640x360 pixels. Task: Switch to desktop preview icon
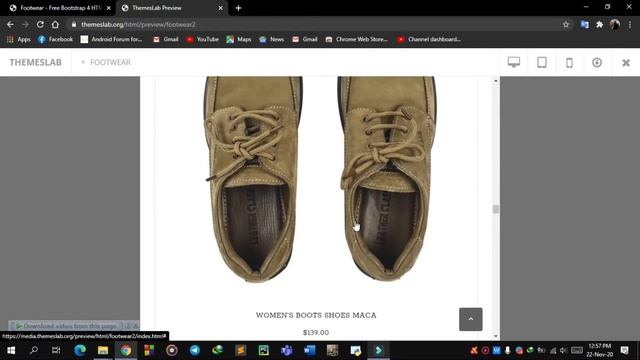514,62
